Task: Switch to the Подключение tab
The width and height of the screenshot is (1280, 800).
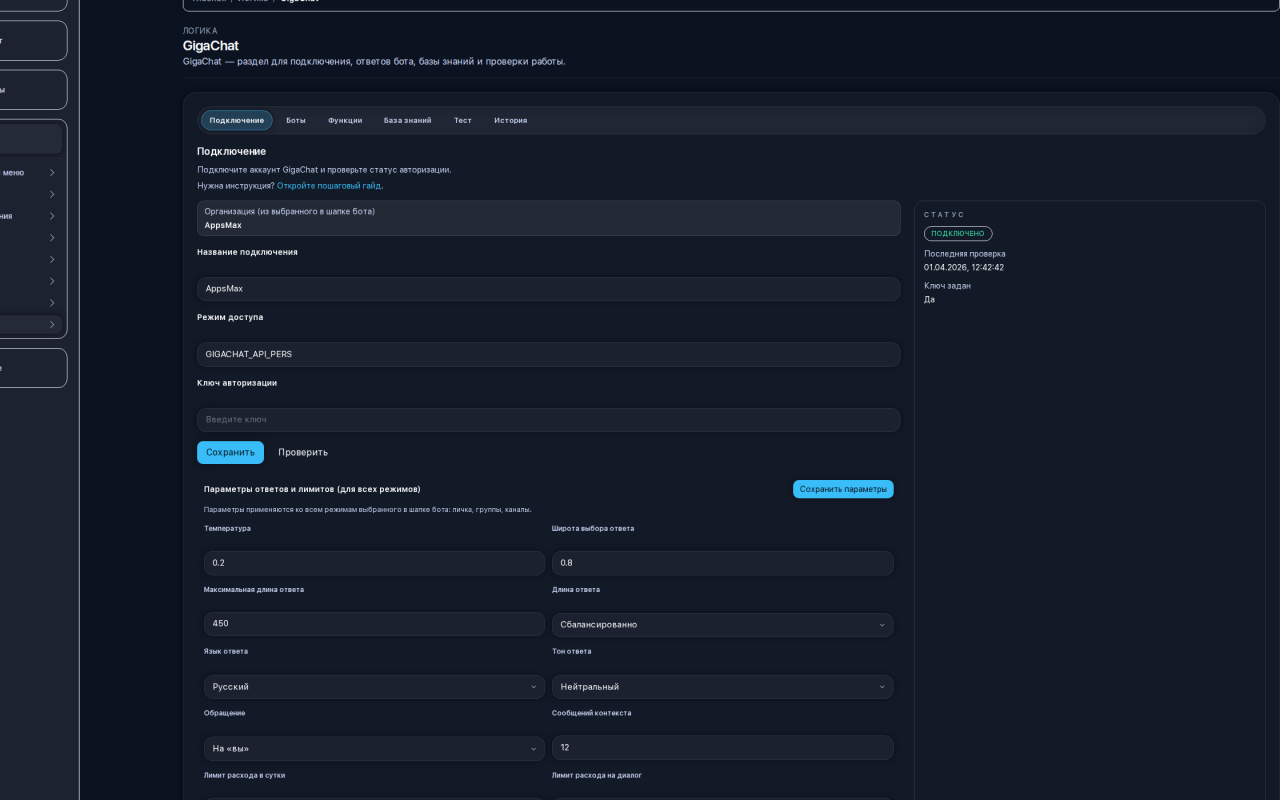Action: point(237,120)
